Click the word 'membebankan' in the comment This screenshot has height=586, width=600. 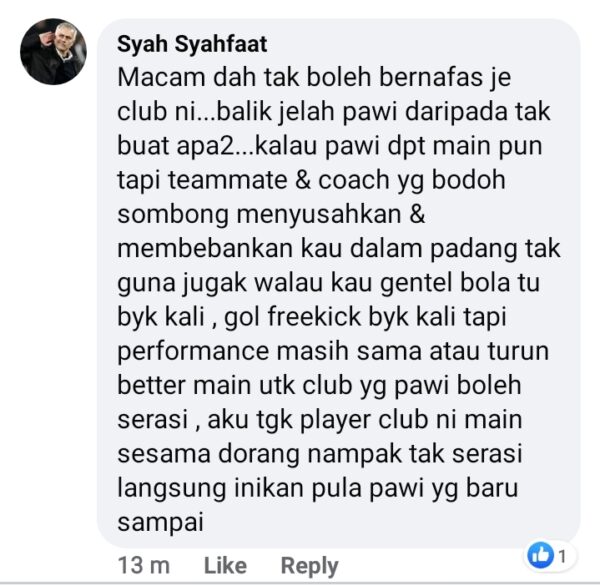[x=205, y=248]
